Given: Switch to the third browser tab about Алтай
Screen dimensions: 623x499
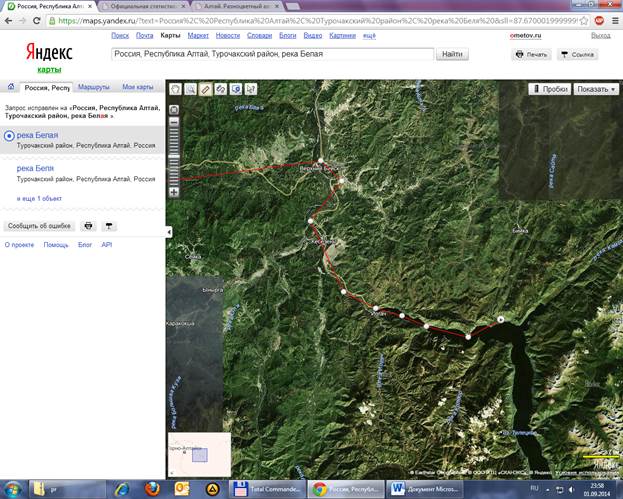Looking at the screenshot, I should (237, 6).
